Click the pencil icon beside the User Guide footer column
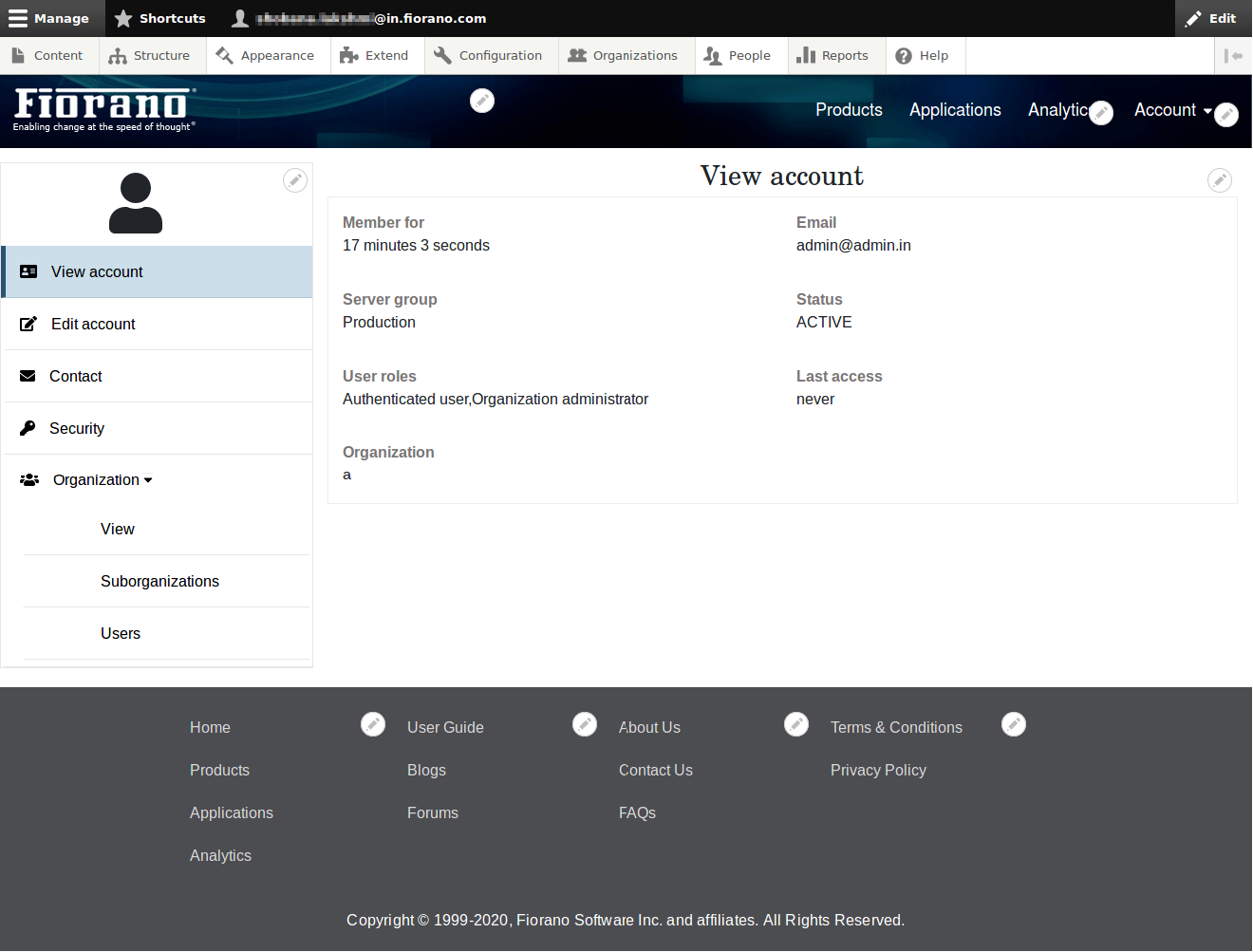The width and height of the screenshot is (1253, 952). point(585,725)
